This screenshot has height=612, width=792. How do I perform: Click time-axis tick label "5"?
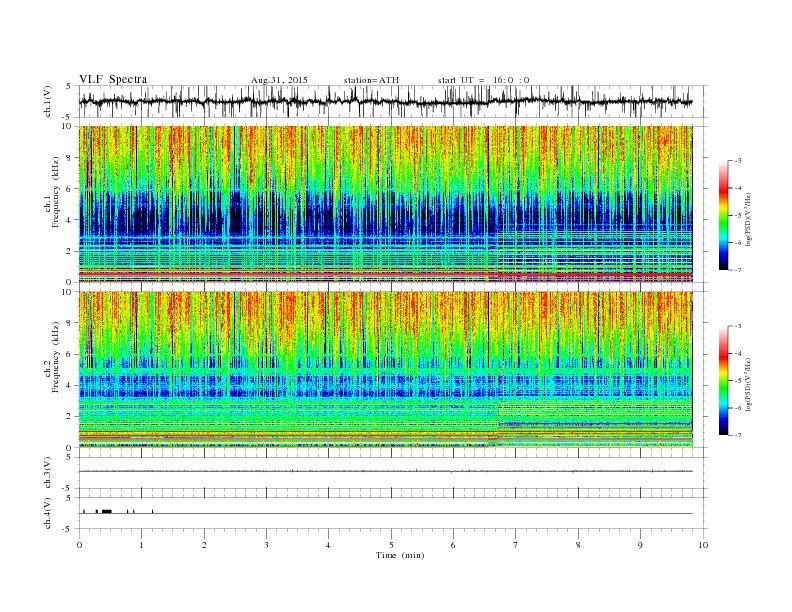pos(391,545)
